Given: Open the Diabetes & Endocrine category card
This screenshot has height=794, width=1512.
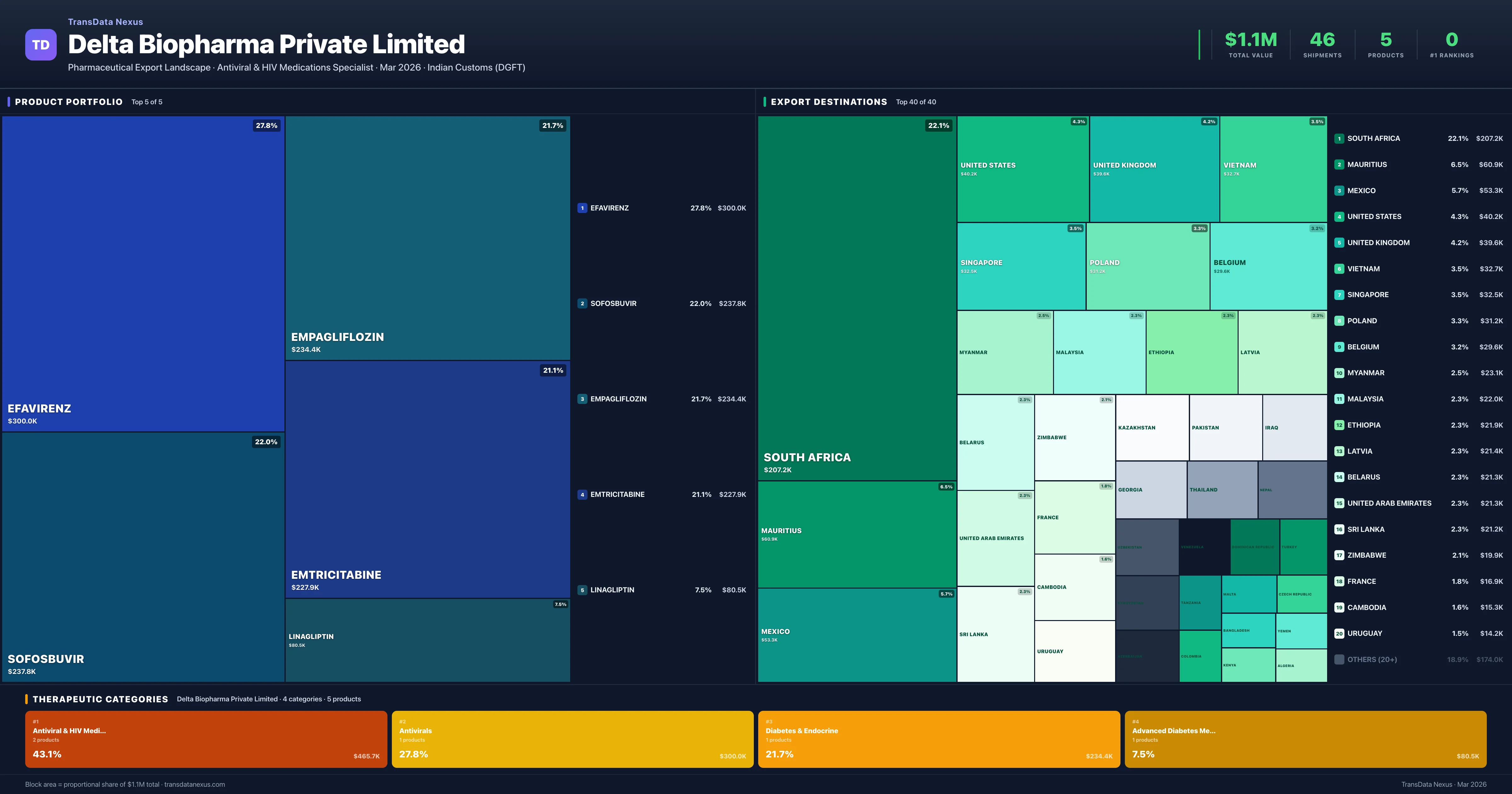Looking at the screenshot, I should [x=939, y=739].
